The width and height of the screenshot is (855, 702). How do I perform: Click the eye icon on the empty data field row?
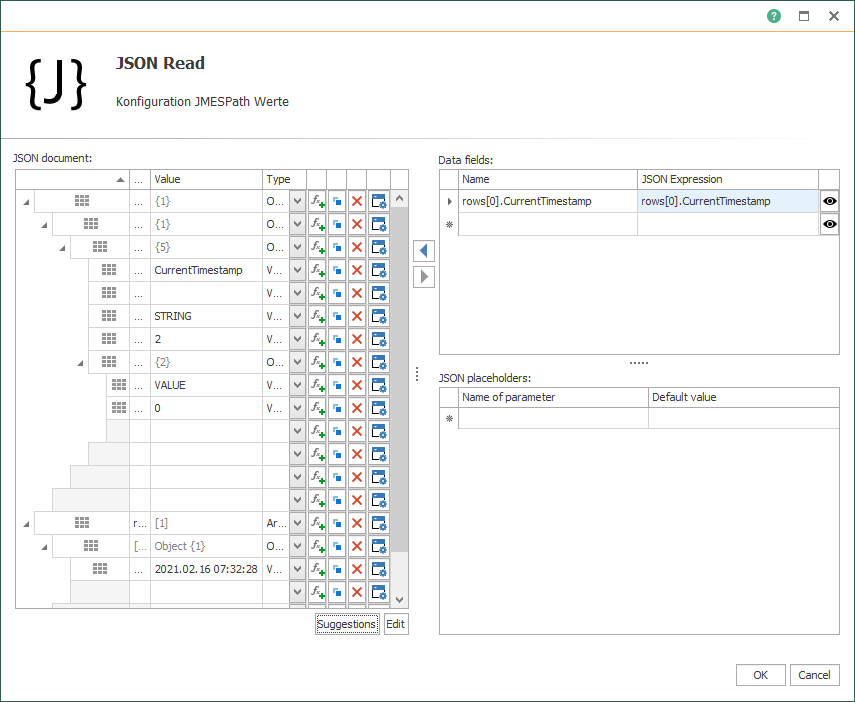(x=830, y=224)
